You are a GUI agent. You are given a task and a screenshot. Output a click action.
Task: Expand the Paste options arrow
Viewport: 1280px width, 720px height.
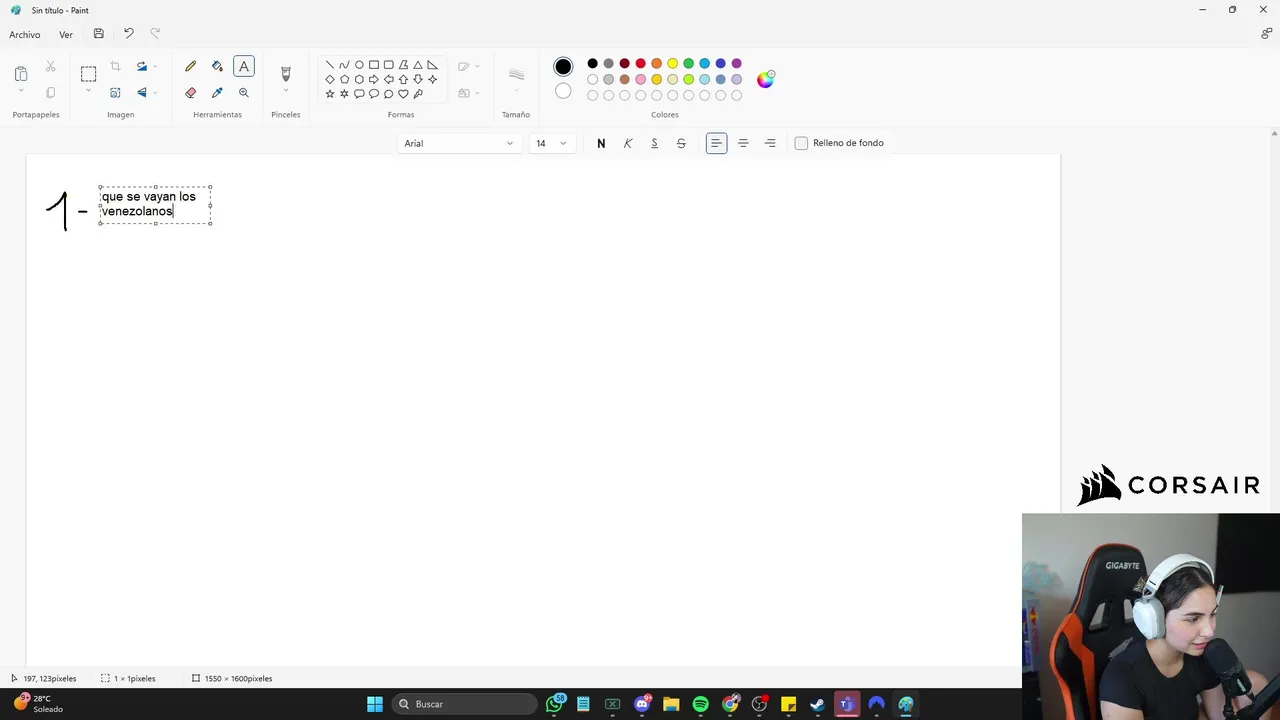tap(21, 91)
